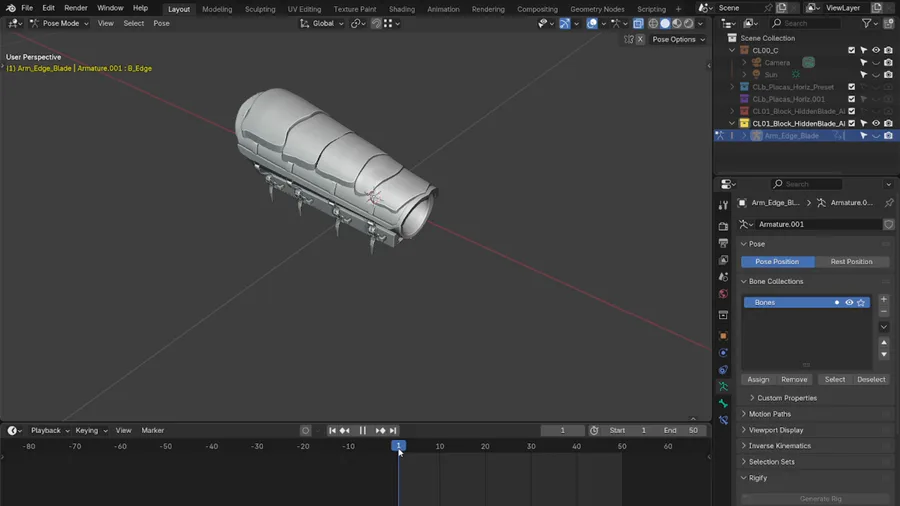Open the Object Data armature properties tab

coord(724,386)
